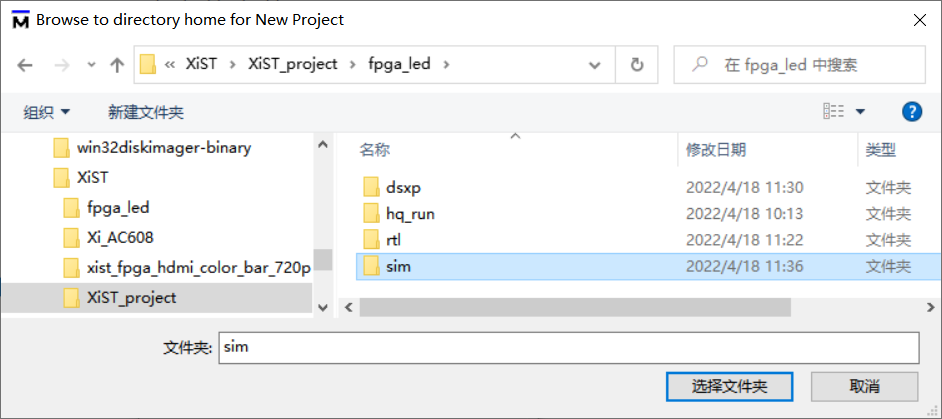Refresh the fpga_led folder view
The image size is (942, 419).
pos(637,64)
